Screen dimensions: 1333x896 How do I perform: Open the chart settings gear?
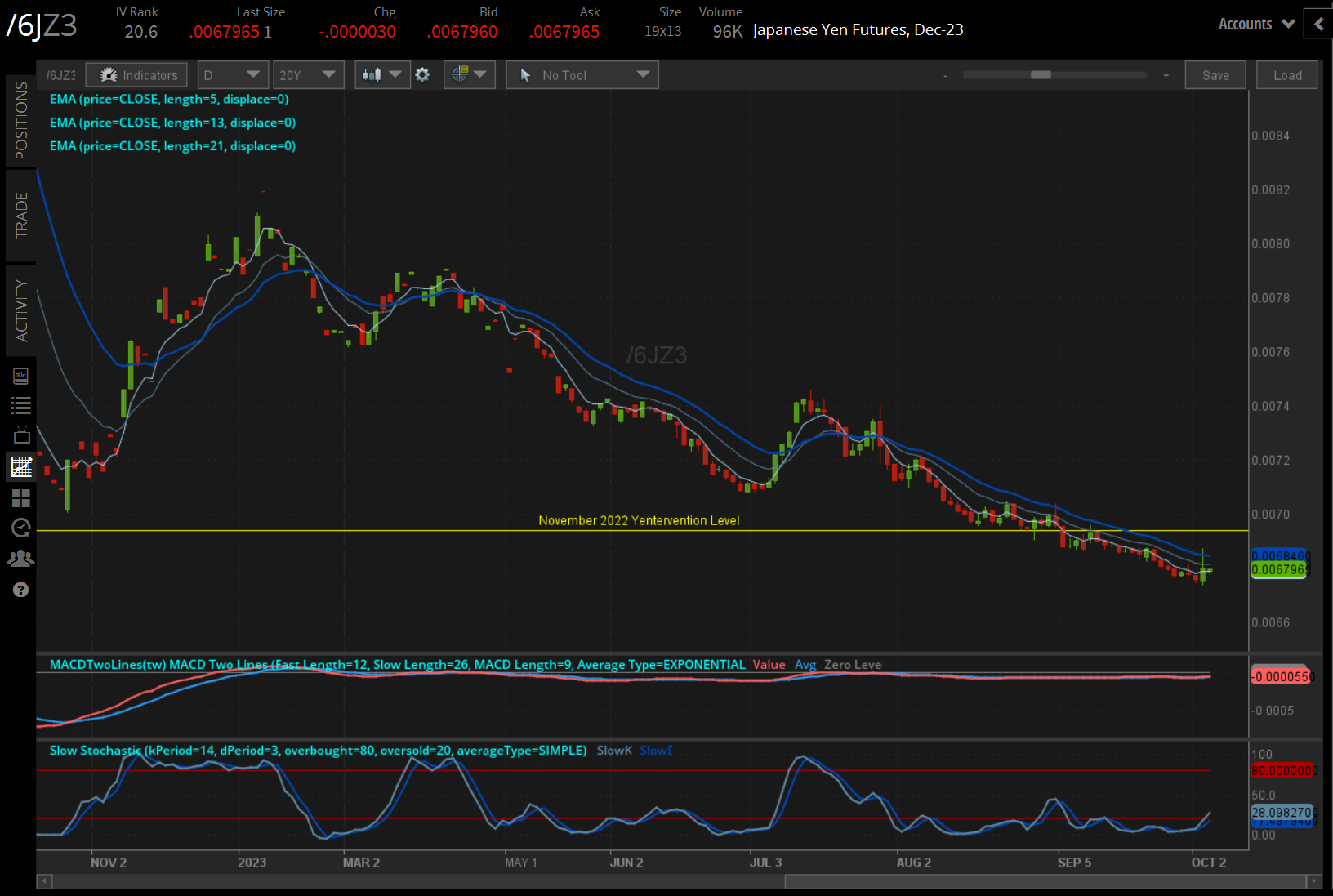pos(422,75)
